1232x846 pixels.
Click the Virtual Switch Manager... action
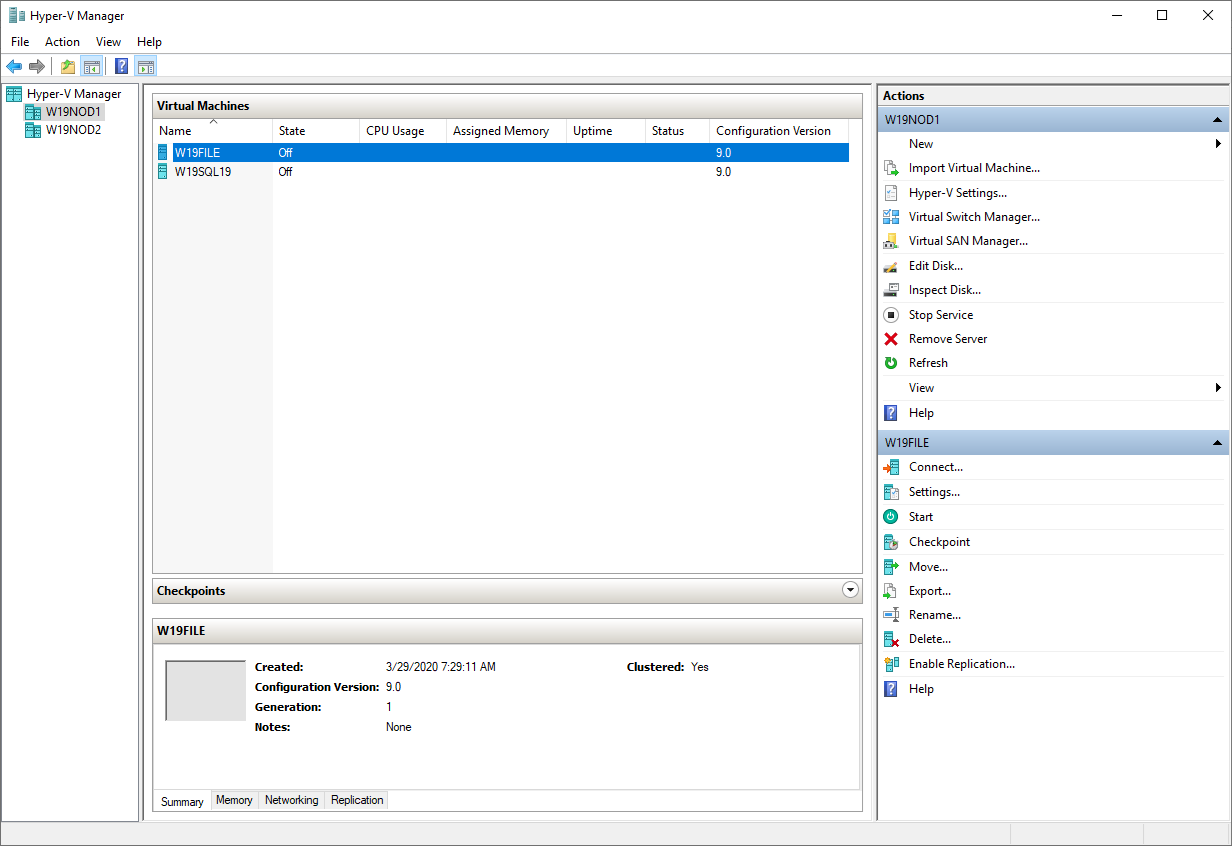(x=974, y=217)
